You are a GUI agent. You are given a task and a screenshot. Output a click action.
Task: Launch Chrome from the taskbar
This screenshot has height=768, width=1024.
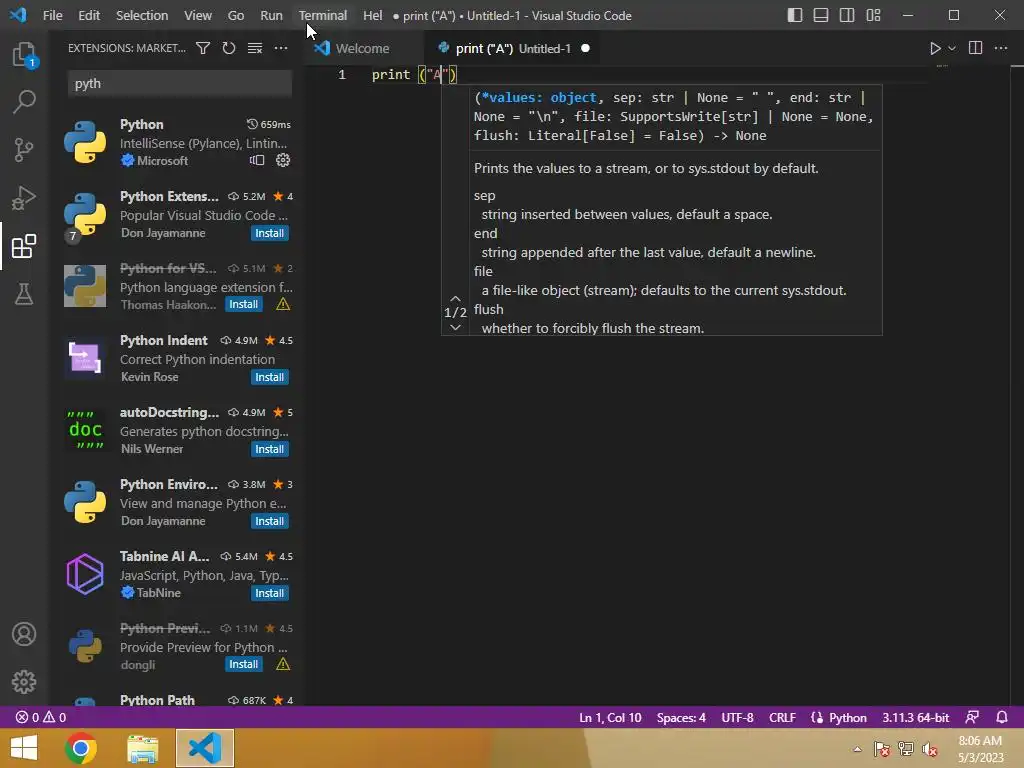click(81, 748)
